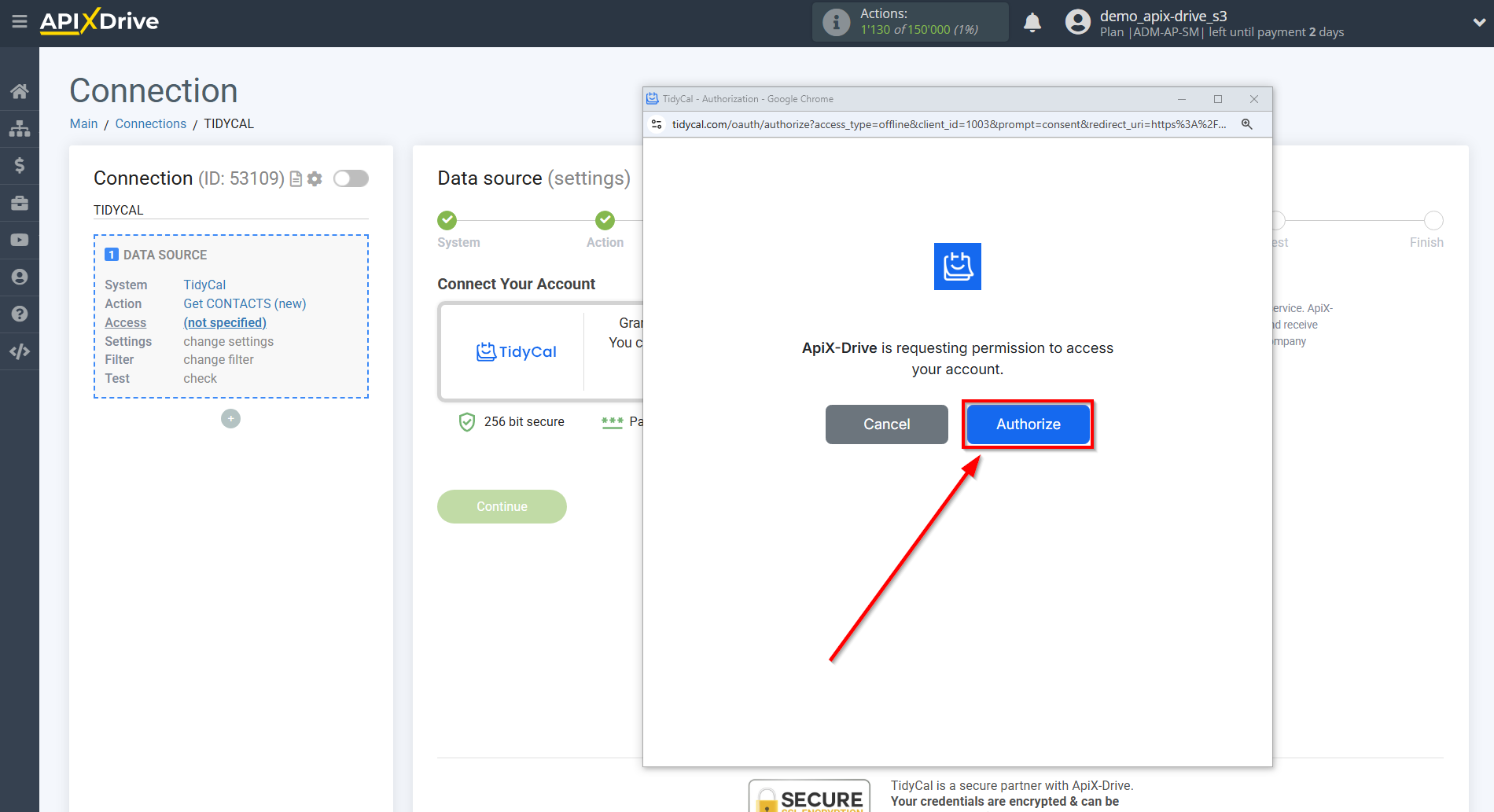Viewport: 1494px width, 812px height.
Task: Open the main hamburger menu
Action: (x=20, y=22)
